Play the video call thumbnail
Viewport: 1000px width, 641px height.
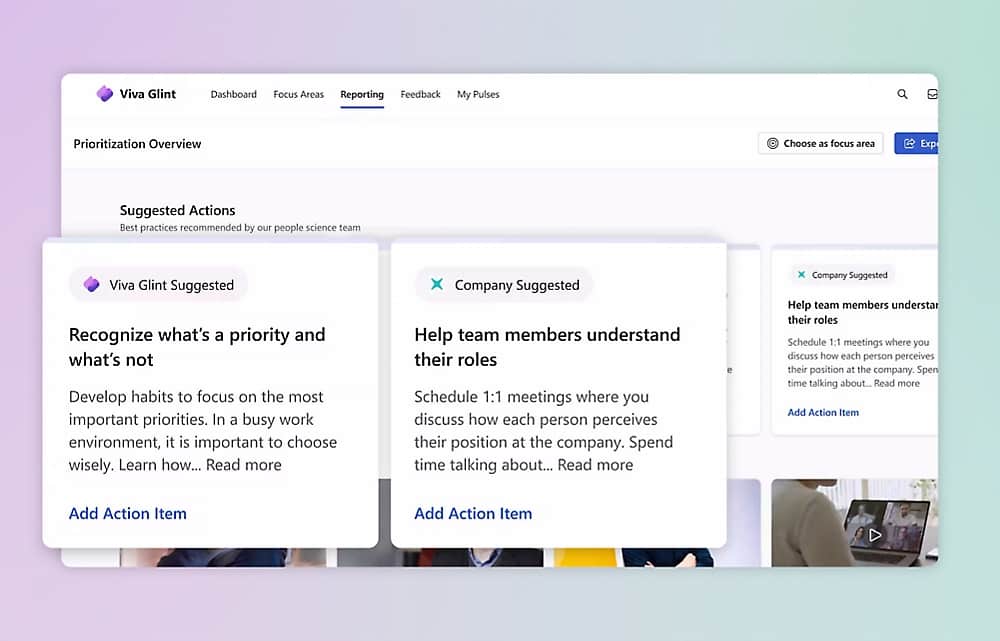pyautogui.click(x=875, y=535)
